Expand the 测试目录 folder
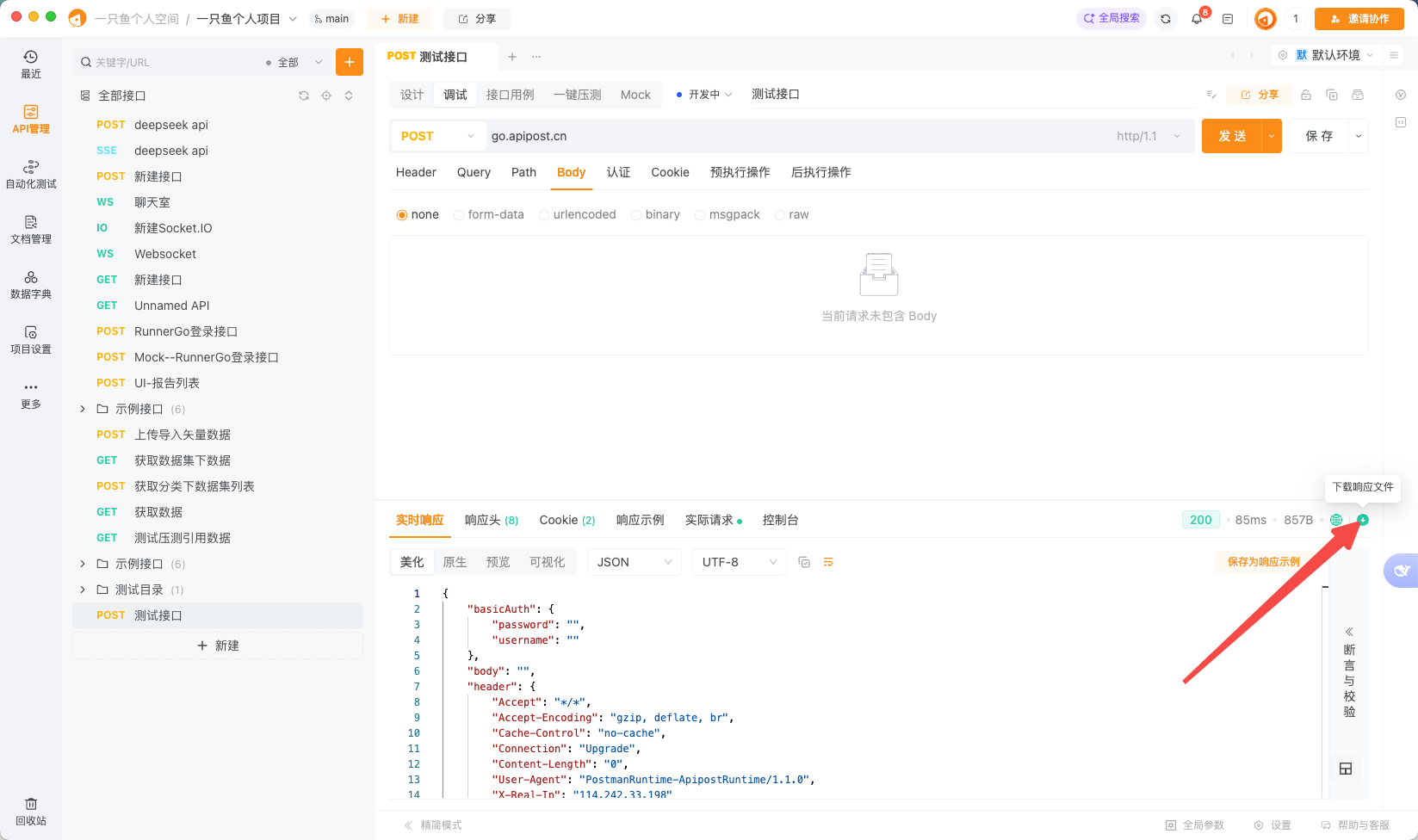Image resolution: width=1418 pixels, height=840 pixels. 83,590
